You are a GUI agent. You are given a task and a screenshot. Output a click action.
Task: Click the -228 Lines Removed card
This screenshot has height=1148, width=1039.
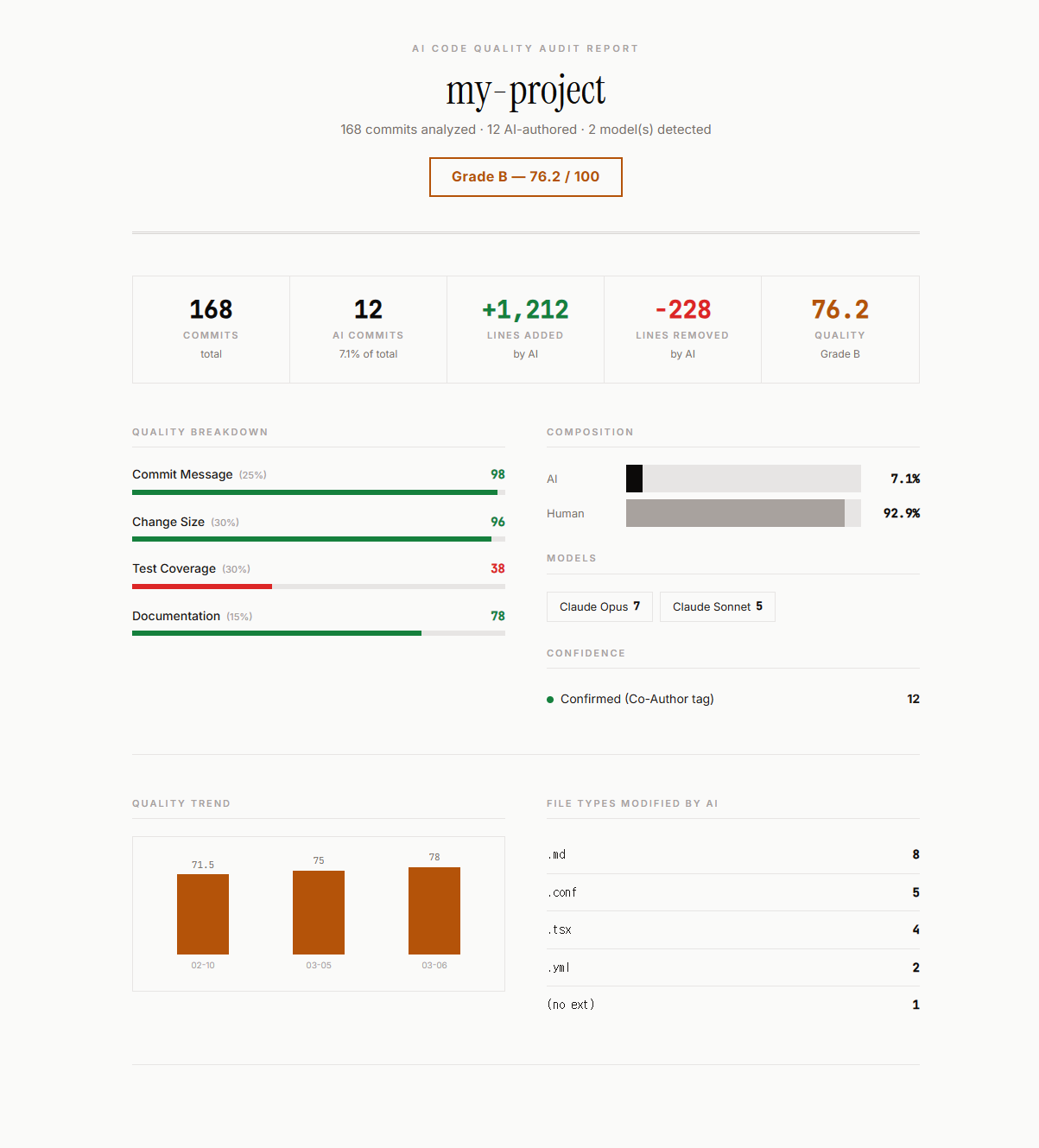pos(682,329)
